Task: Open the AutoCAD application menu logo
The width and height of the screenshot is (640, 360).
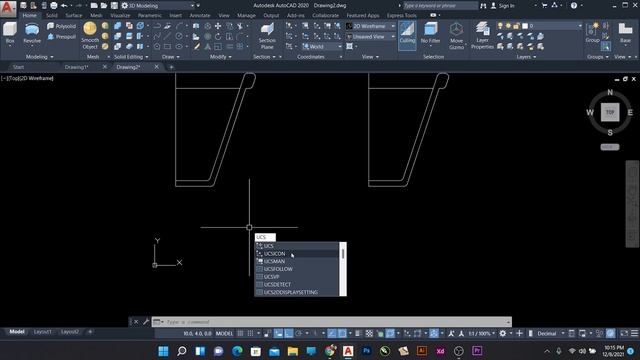Action: [x=8, y=8]
